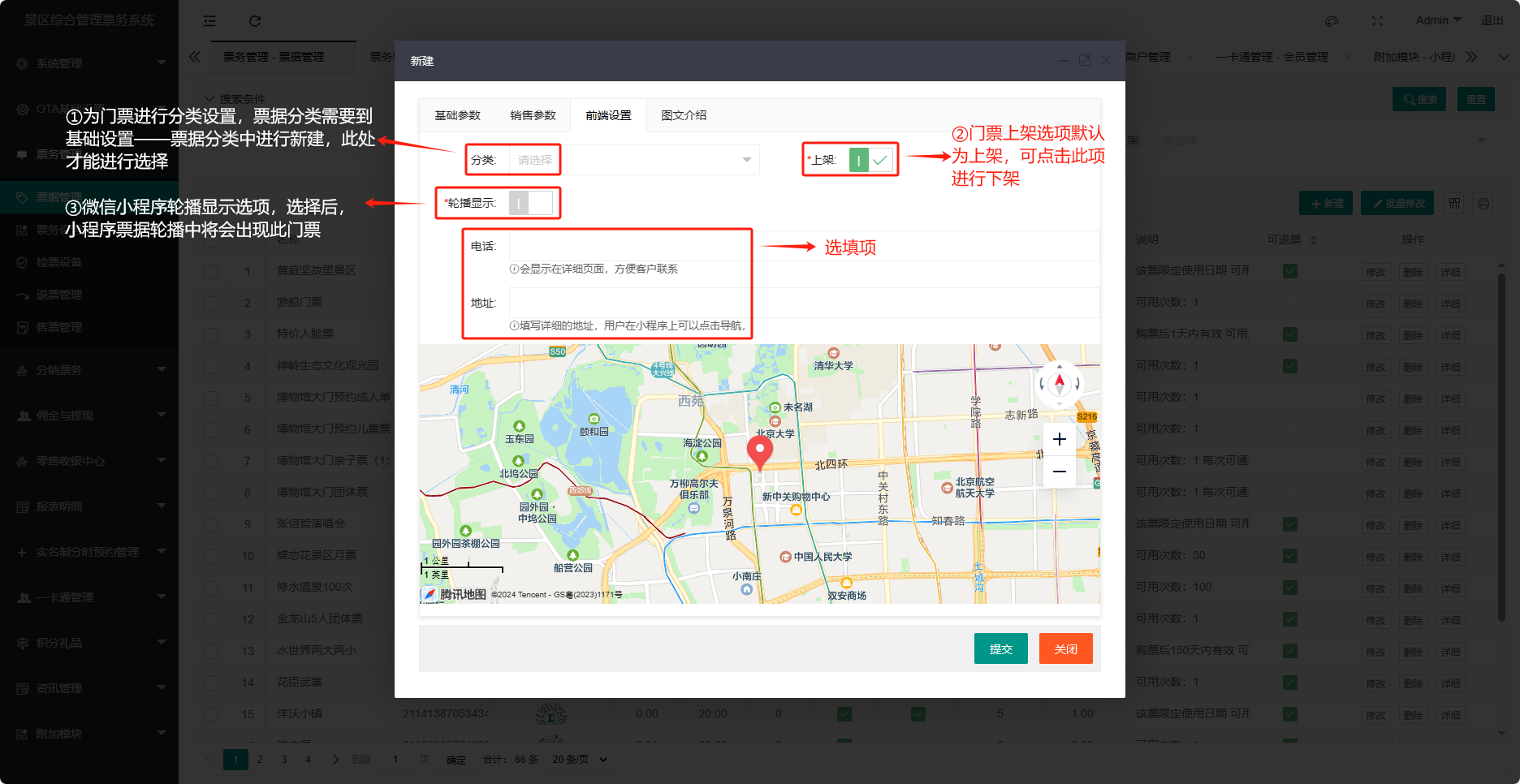Open the 分类 dropdown
Image resolution: width=1520 pixels, height=784 pixels.
point(633,160)
